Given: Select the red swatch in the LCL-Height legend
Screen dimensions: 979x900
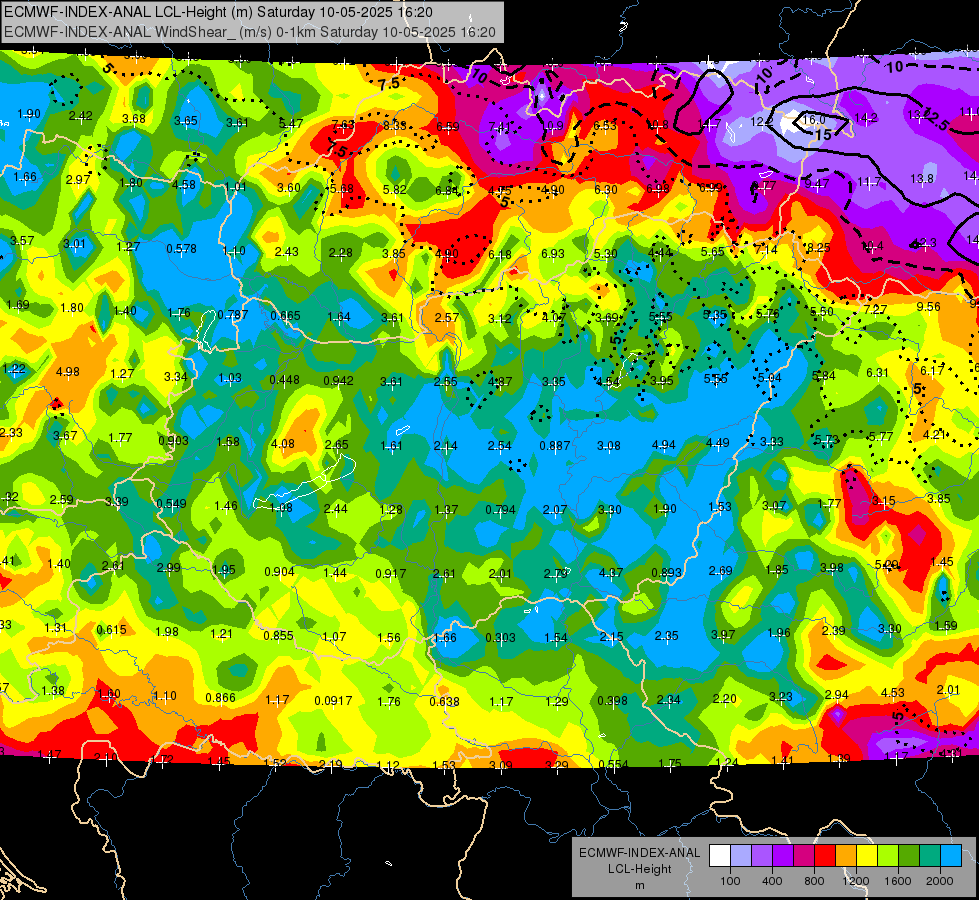Looking at the screenshot, I should pos(825,856).
